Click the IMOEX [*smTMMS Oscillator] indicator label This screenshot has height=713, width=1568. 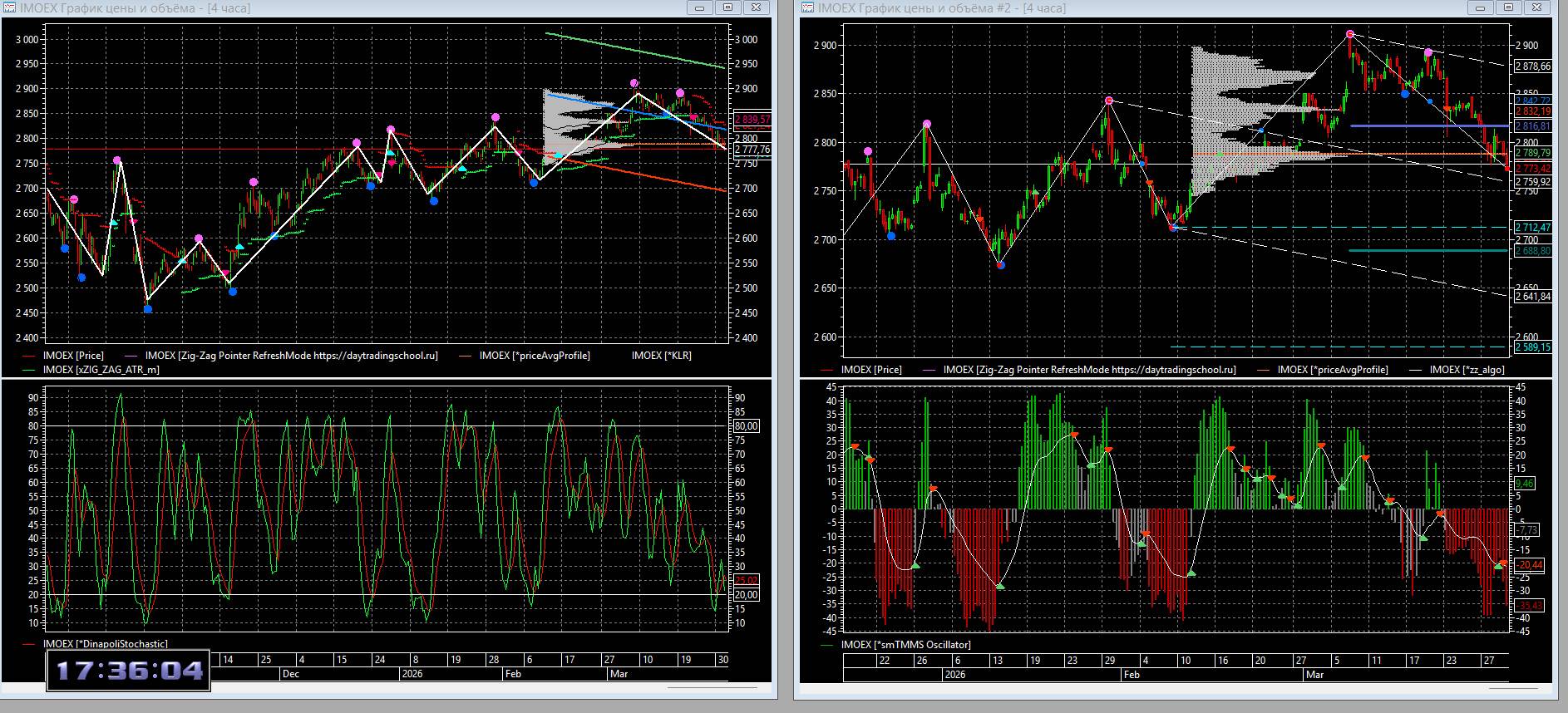(905, 645)
